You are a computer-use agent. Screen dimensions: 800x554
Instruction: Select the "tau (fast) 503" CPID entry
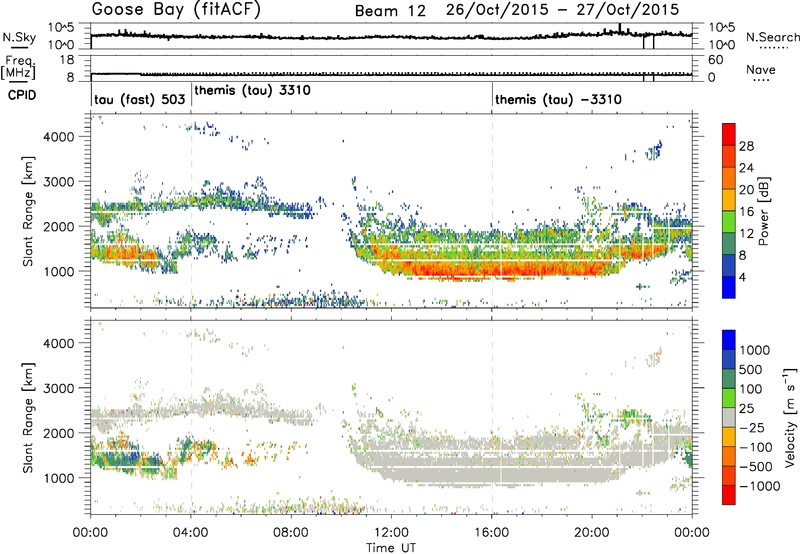point(139,99)
